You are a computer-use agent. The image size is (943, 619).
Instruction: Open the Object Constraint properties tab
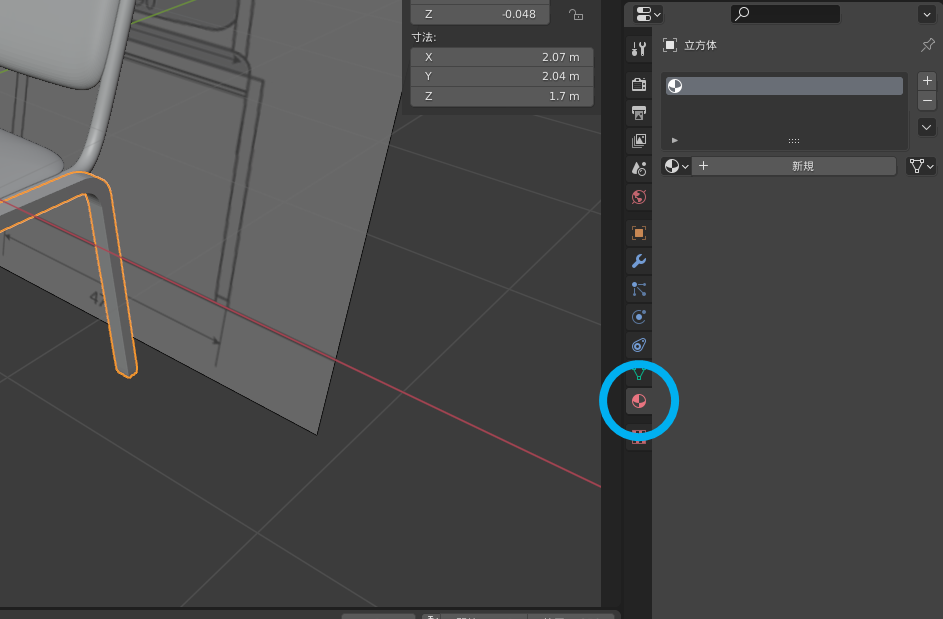point(639,345)
